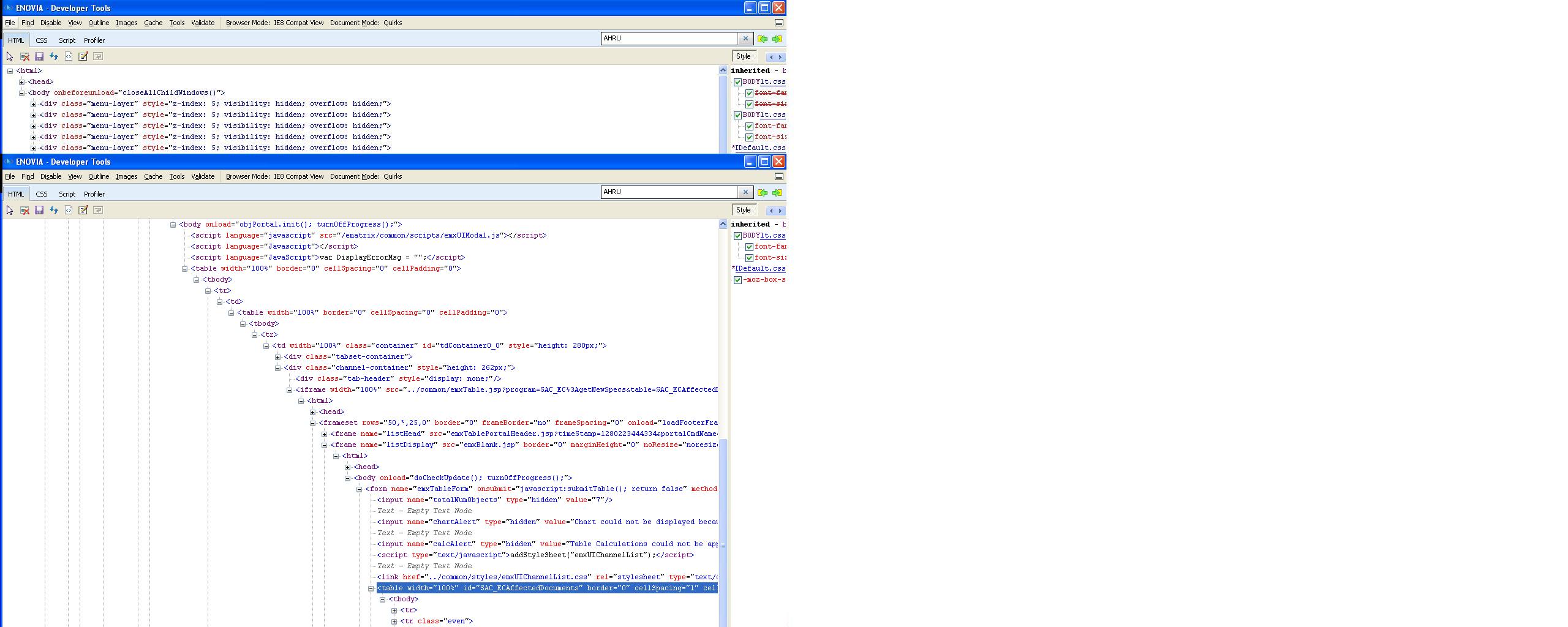This screenshot has height=627, width=1568.
Task: Edit pencil icon in bottom window toolbar
Action: [83, 210]
